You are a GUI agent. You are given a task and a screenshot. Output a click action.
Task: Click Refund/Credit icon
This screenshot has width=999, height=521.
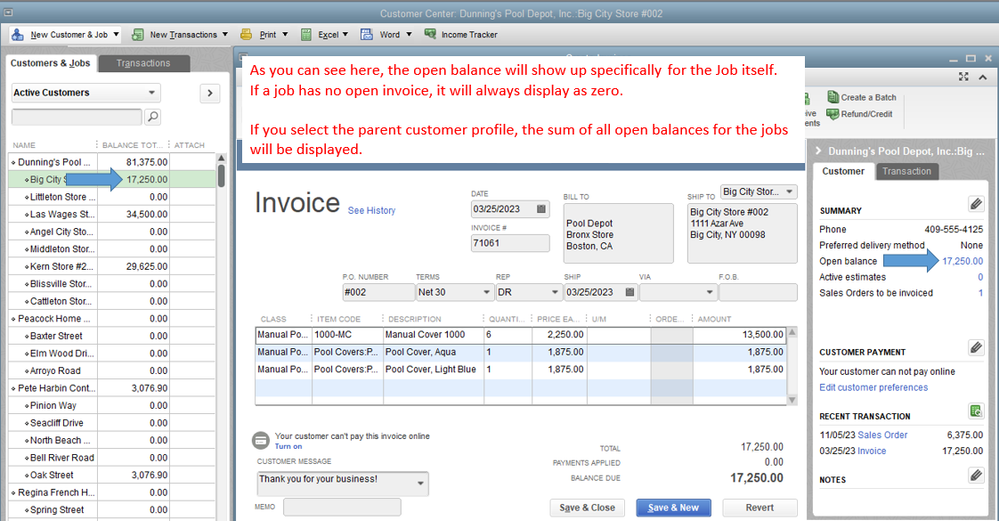tap(832, 114)
